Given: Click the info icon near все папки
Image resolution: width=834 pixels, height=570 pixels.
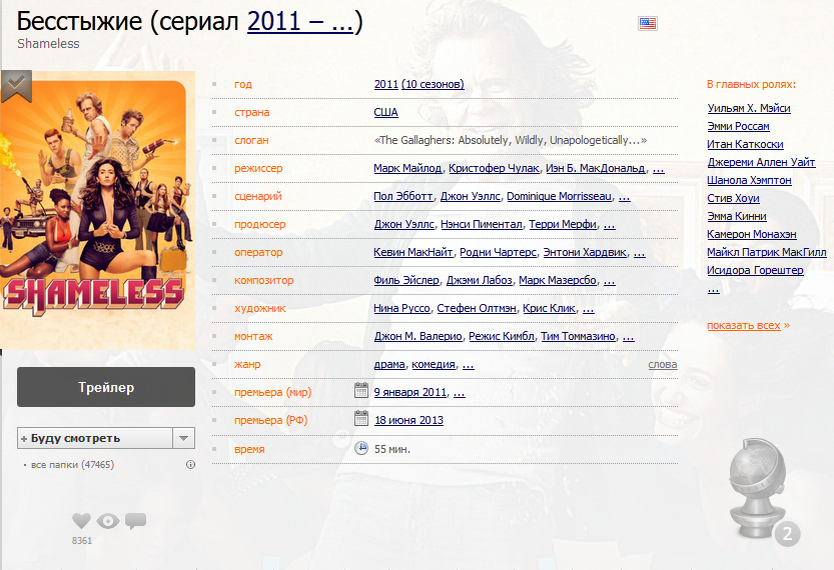Looking at the screenshot, I should [x=190, y=464].
